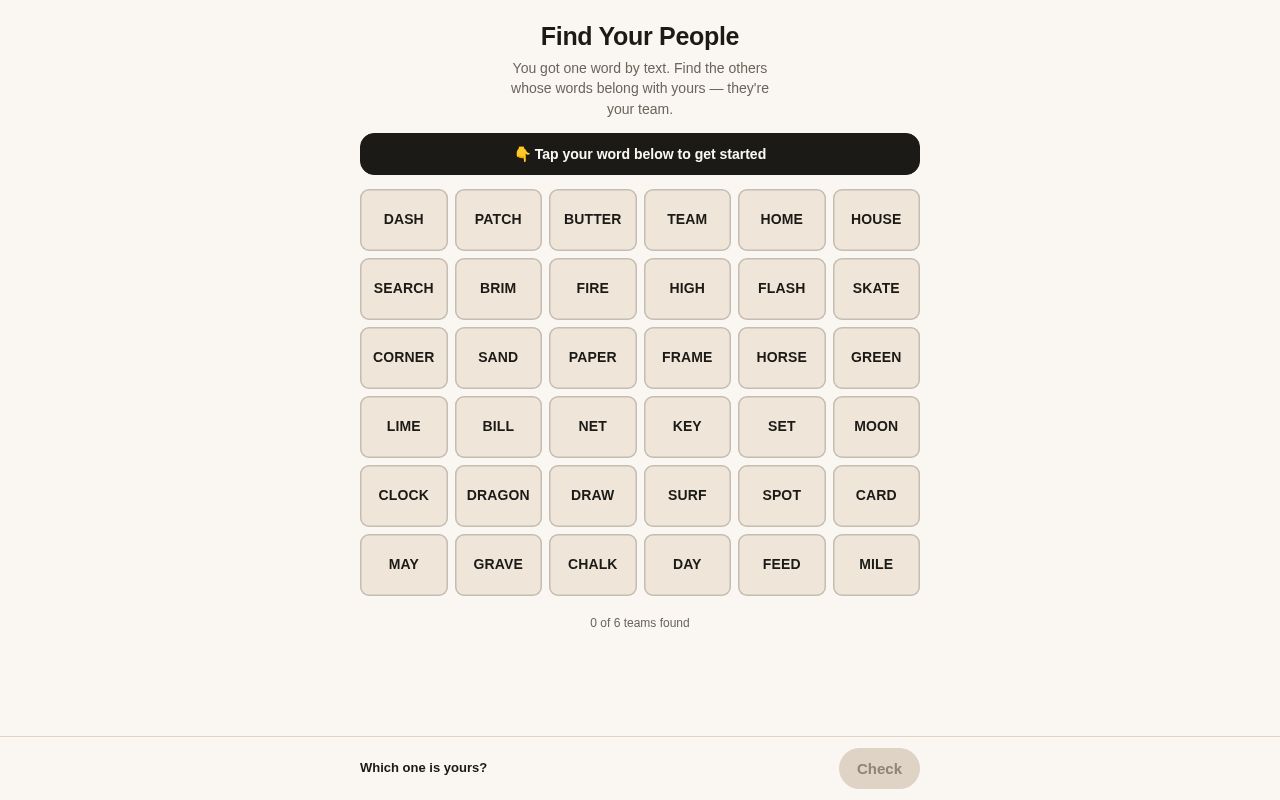Click the Check button
This screenshot has height=800, width=1280.
pos(879,768)
